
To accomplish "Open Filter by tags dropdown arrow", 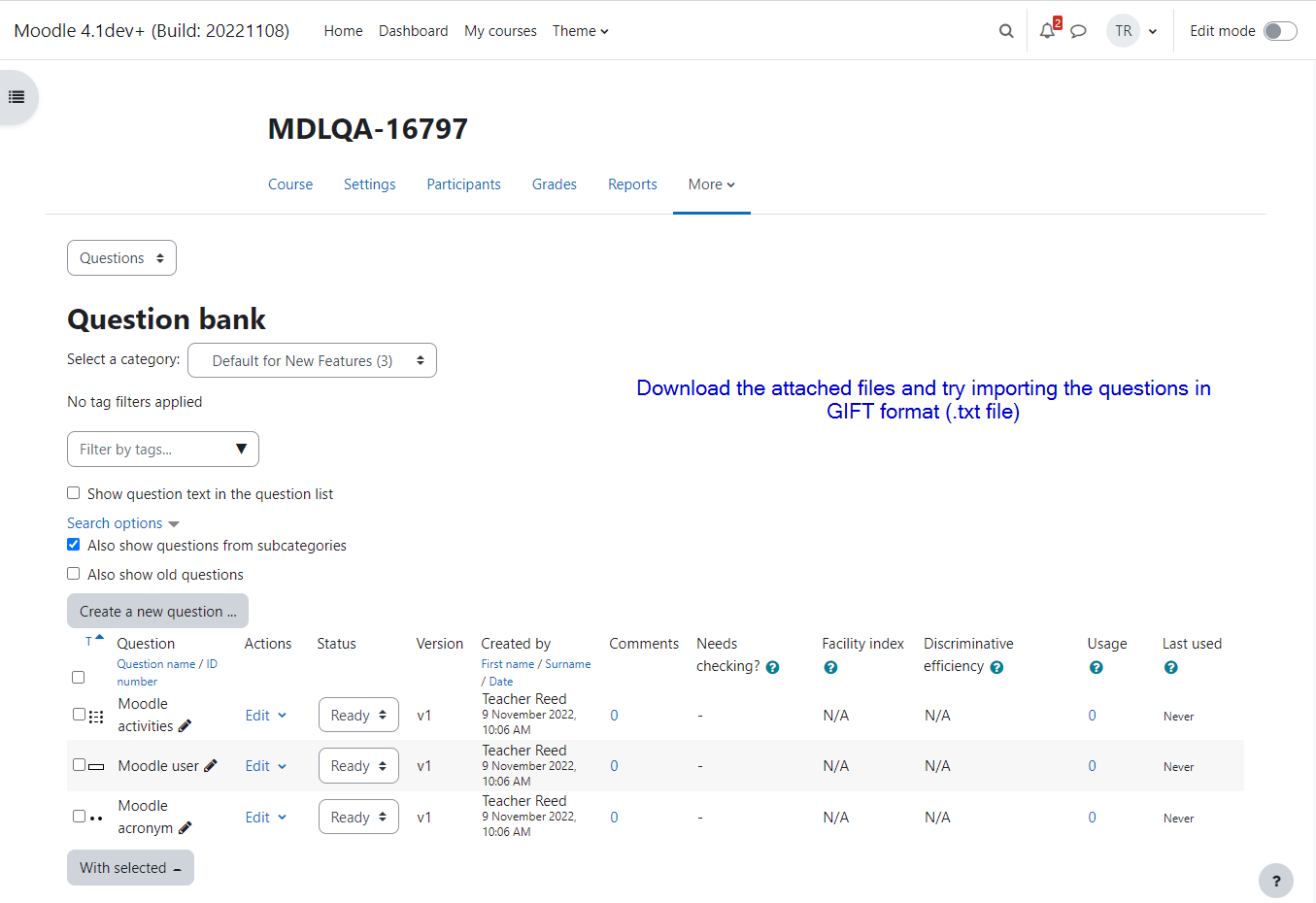I will pos(241,449).
